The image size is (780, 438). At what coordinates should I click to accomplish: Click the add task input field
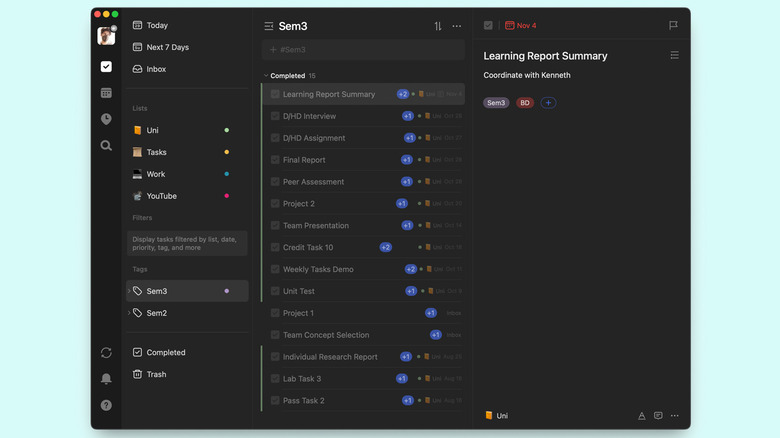pos(364,49)
